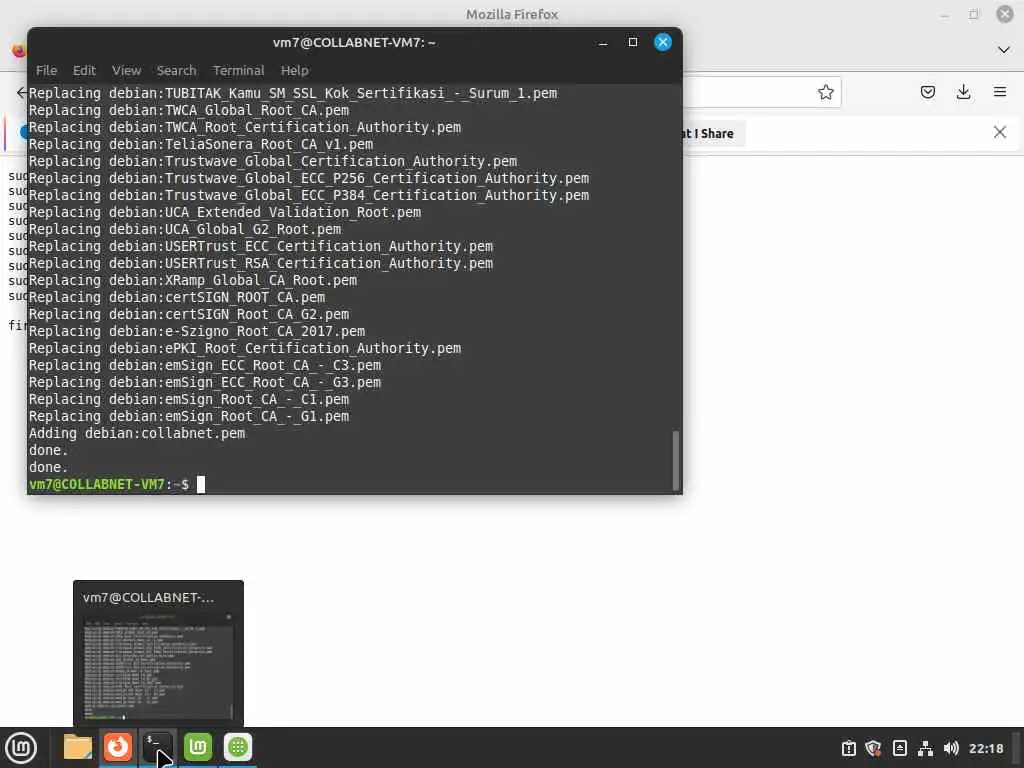Screen dimensions: 1024x768
Task: Bookmark page with Firefox star icon
Action: (825, 92)
